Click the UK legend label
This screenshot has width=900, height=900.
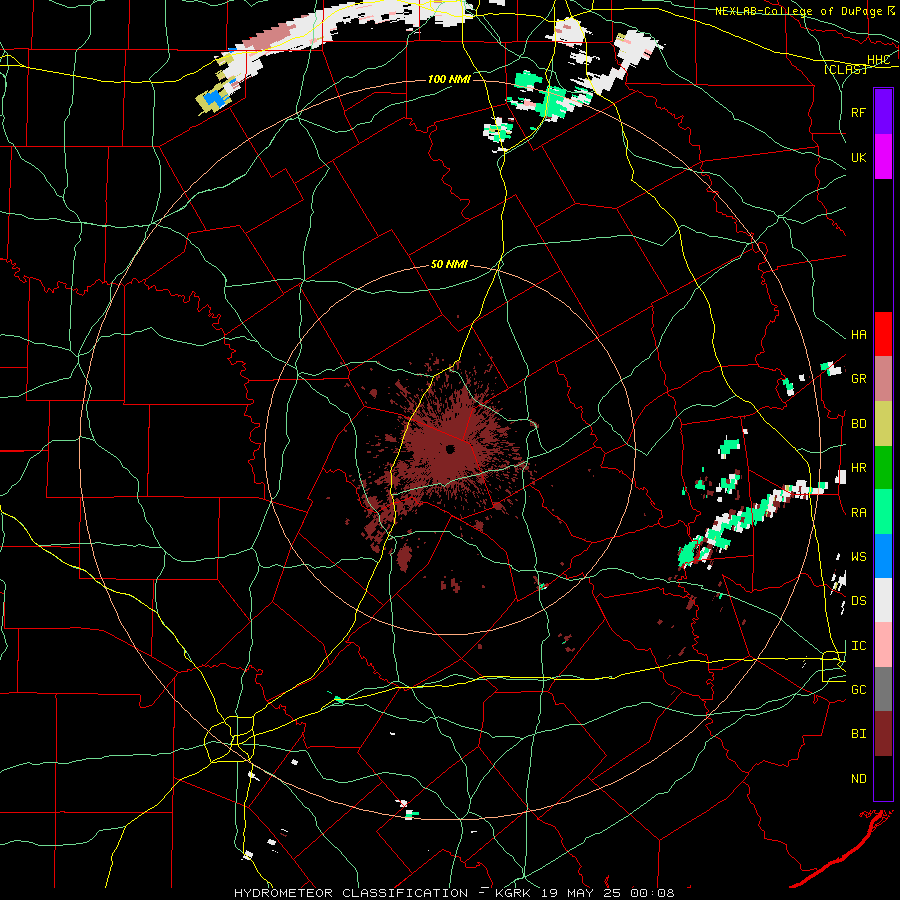pos(858,157)
